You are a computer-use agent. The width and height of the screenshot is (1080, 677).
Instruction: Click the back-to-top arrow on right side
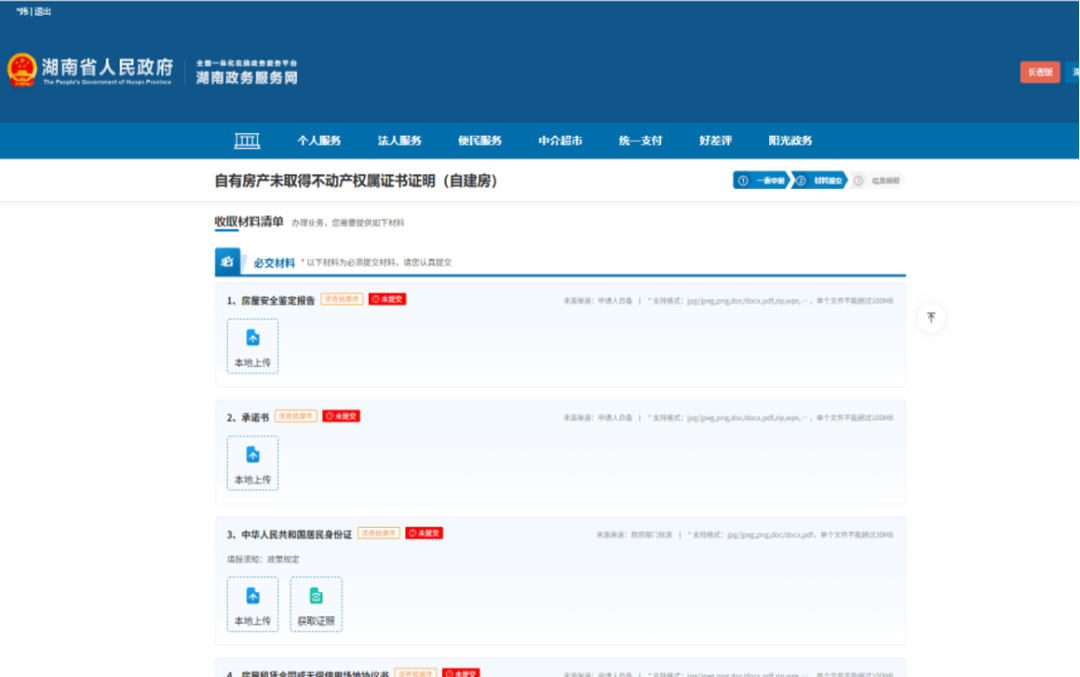coord(930,317)
